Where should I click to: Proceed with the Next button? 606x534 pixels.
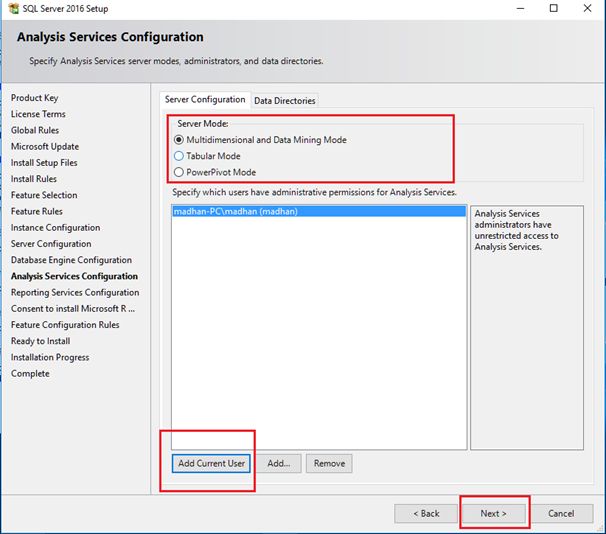pyautogui.click(x=493, y=513)
